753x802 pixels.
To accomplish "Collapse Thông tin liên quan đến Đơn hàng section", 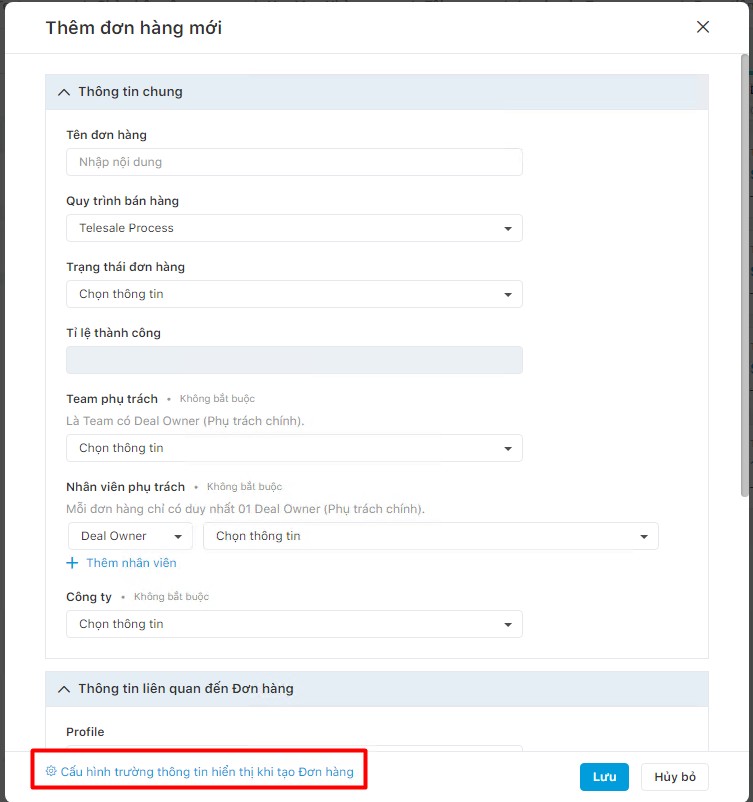I will click(x=64, y=689).
